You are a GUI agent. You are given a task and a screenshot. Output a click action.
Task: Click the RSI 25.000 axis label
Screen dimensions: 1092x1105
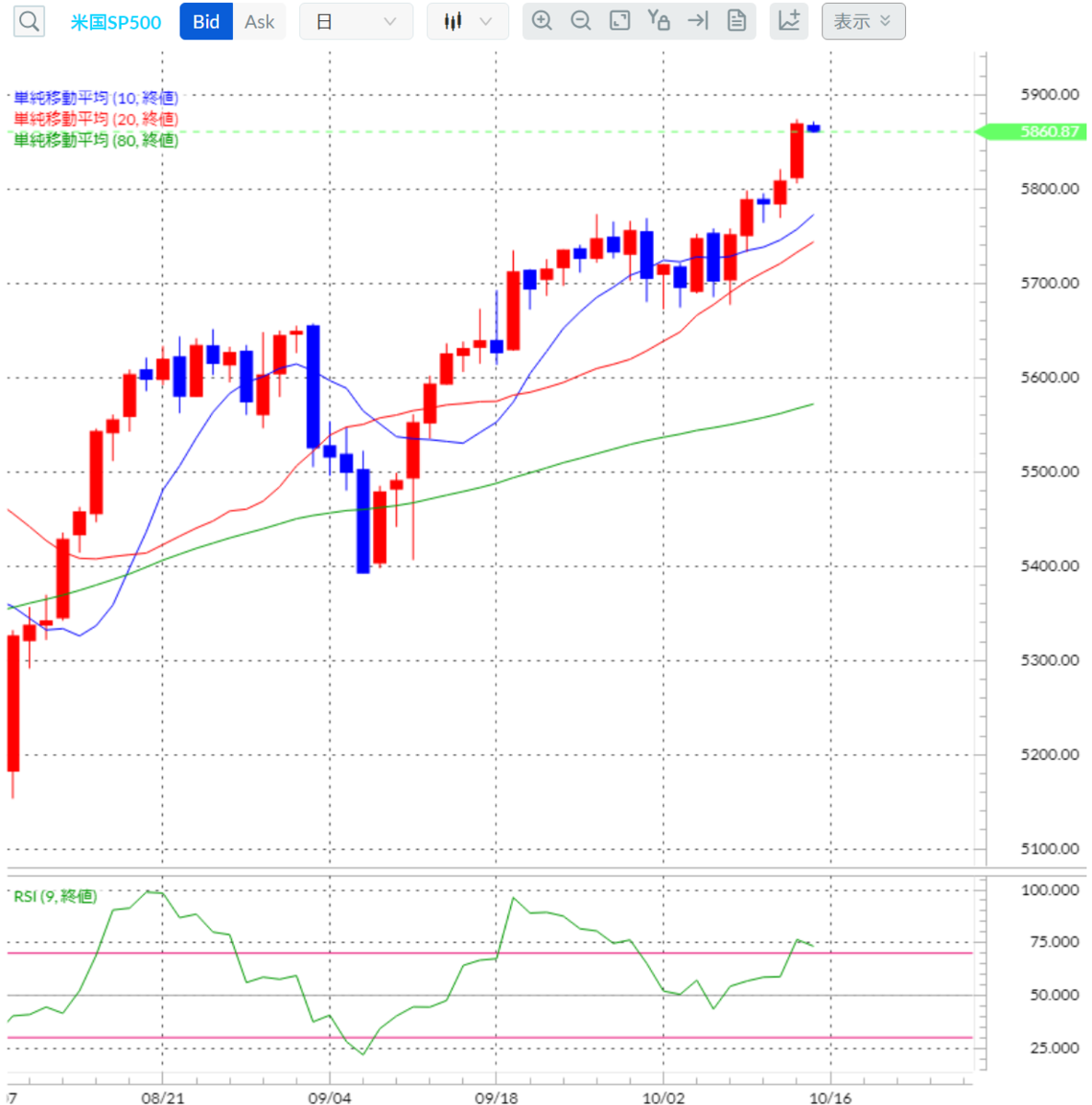(x=1054, y=1048)
